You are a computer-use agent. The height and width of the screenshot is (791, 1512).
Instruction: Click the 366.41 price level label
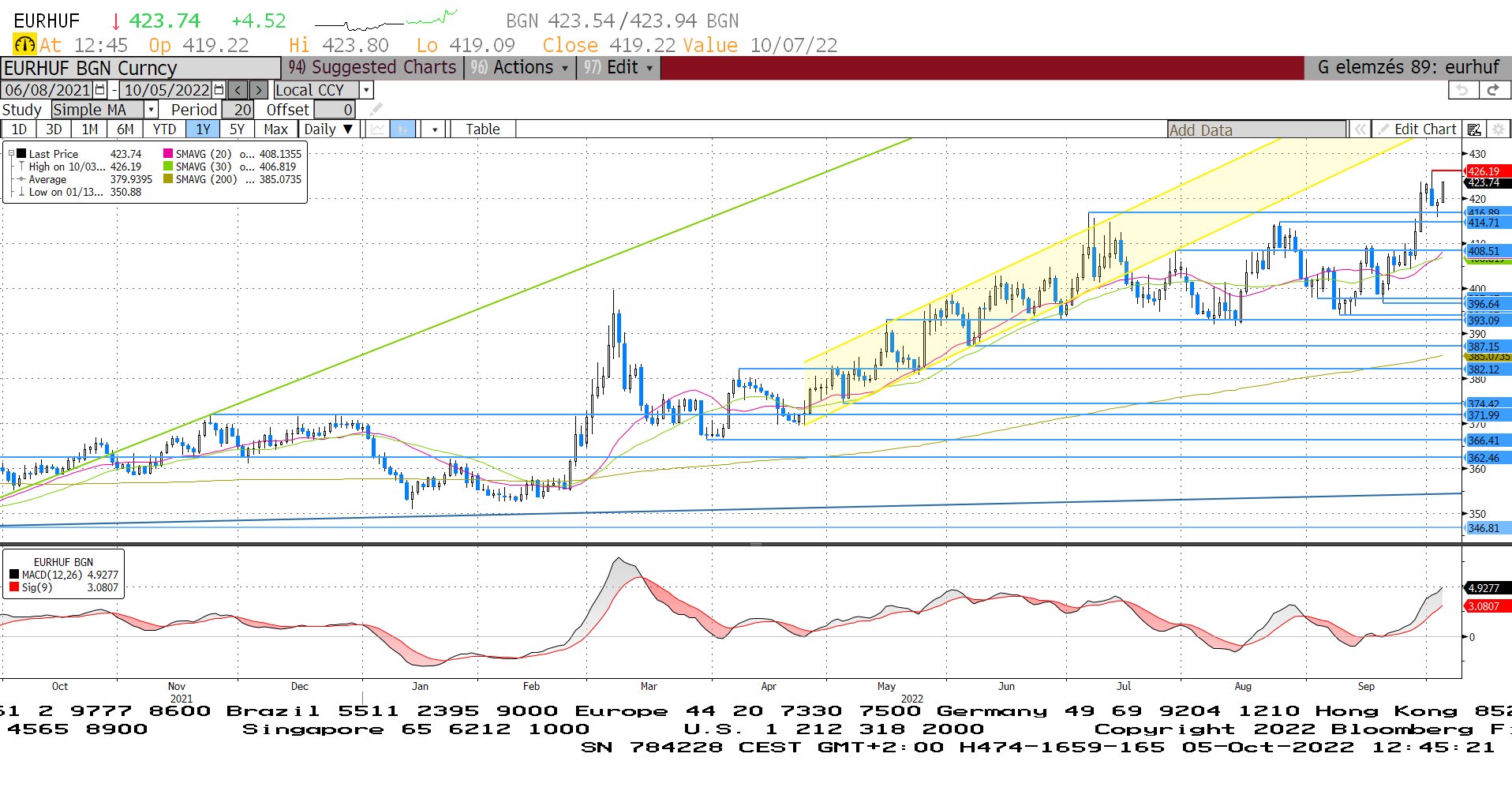click(1488, 440)
